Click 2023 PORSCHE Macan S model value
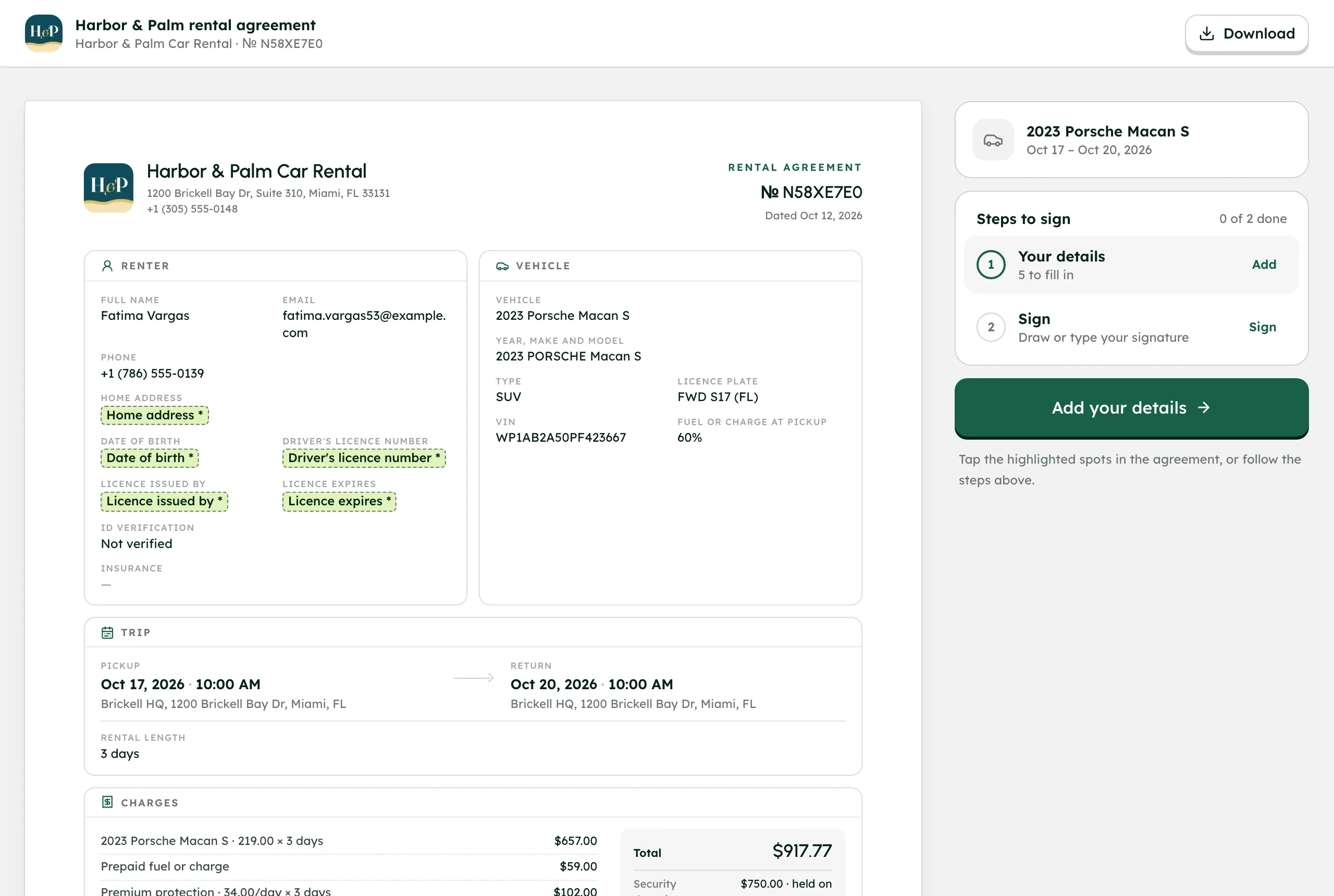The width and height of the screenshot is (1334, 896). (x=568, y=356)
